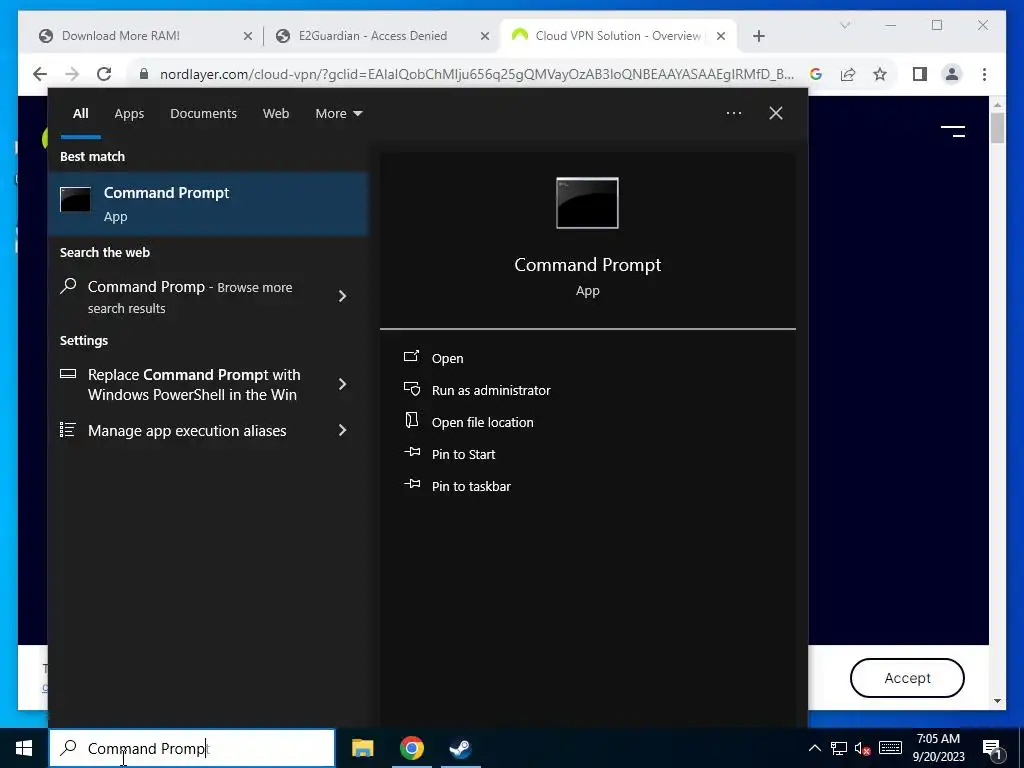The width and height of the screenshot is (1024, 768).
Task: Open Replace Command Prompt with PowerShell setting
Action: (193, 384)
